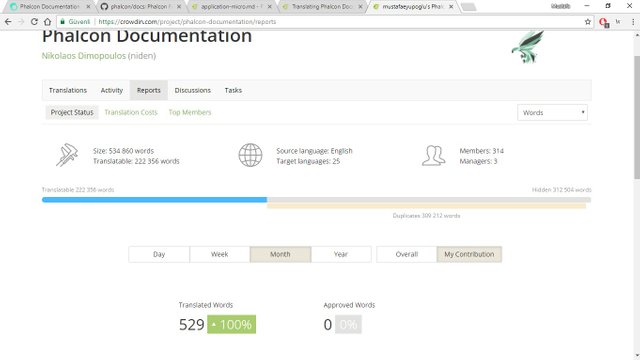The width and height of the screenshot is (640, 360).
Task: Open the Top Members report link
Action: point(190,112)
